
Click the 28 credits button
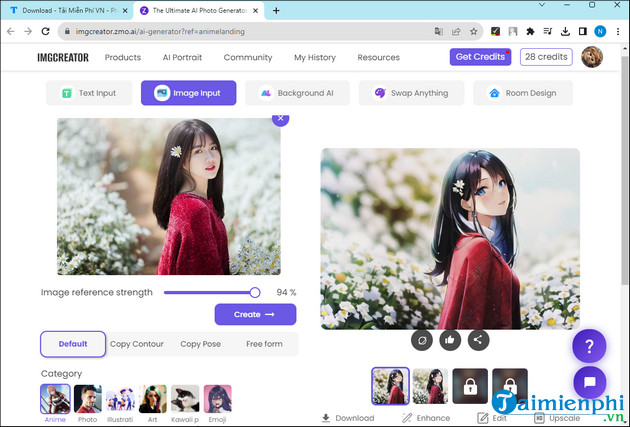point(546,57)
